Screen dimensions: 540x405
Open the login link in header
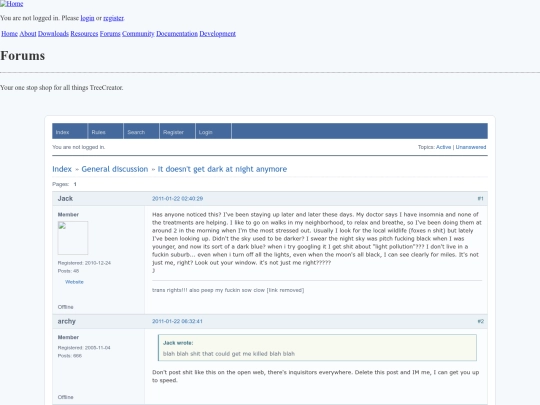(x=87, y=18)
